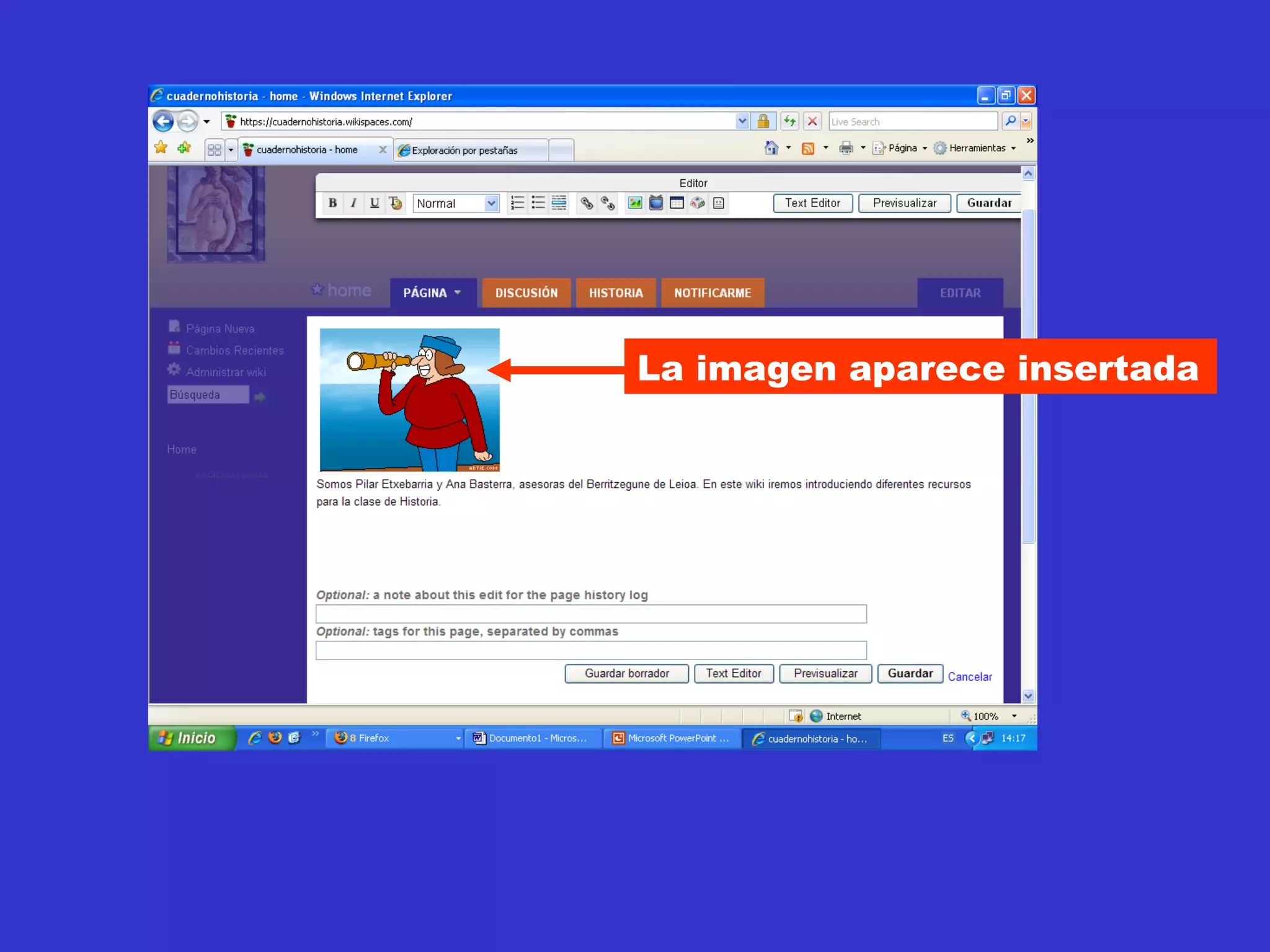Open Administrar wiki in the sidebar
This screenshot has width=1270, height=952.
[226, 372]
